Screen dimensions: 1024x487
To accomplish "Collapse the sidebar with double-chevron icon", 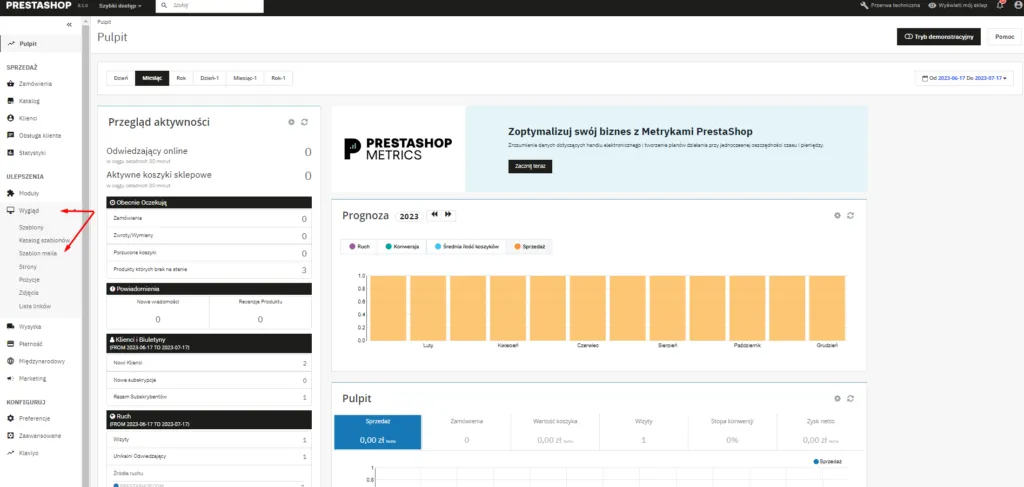I will (69, 24).
